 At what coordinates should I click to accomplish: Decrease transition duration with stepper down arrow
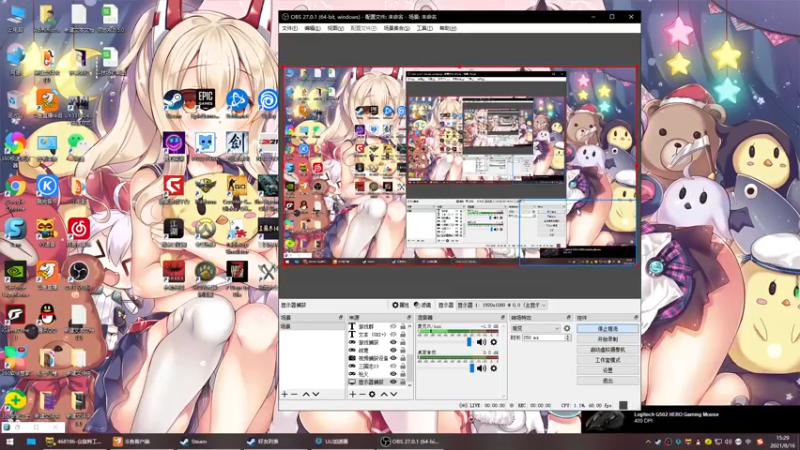coord(568,339)
